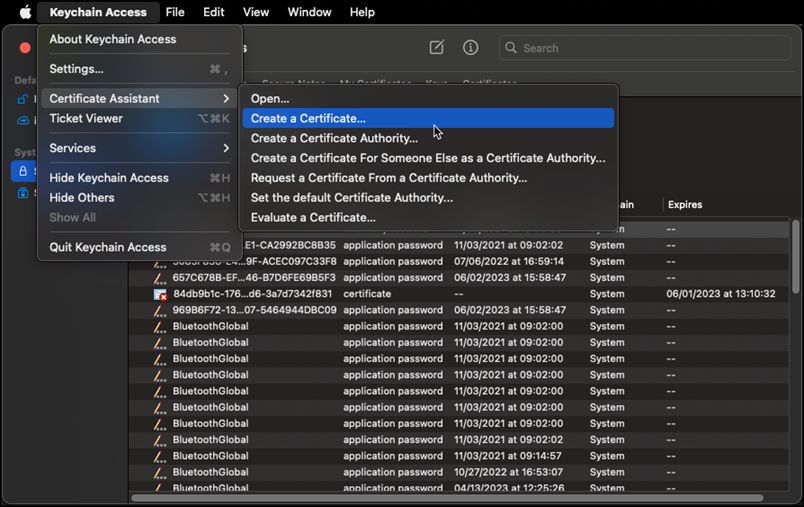Screen dimensions: 804x507
Task: Select Evaluate a Certificate menu item
Action: 313,217
